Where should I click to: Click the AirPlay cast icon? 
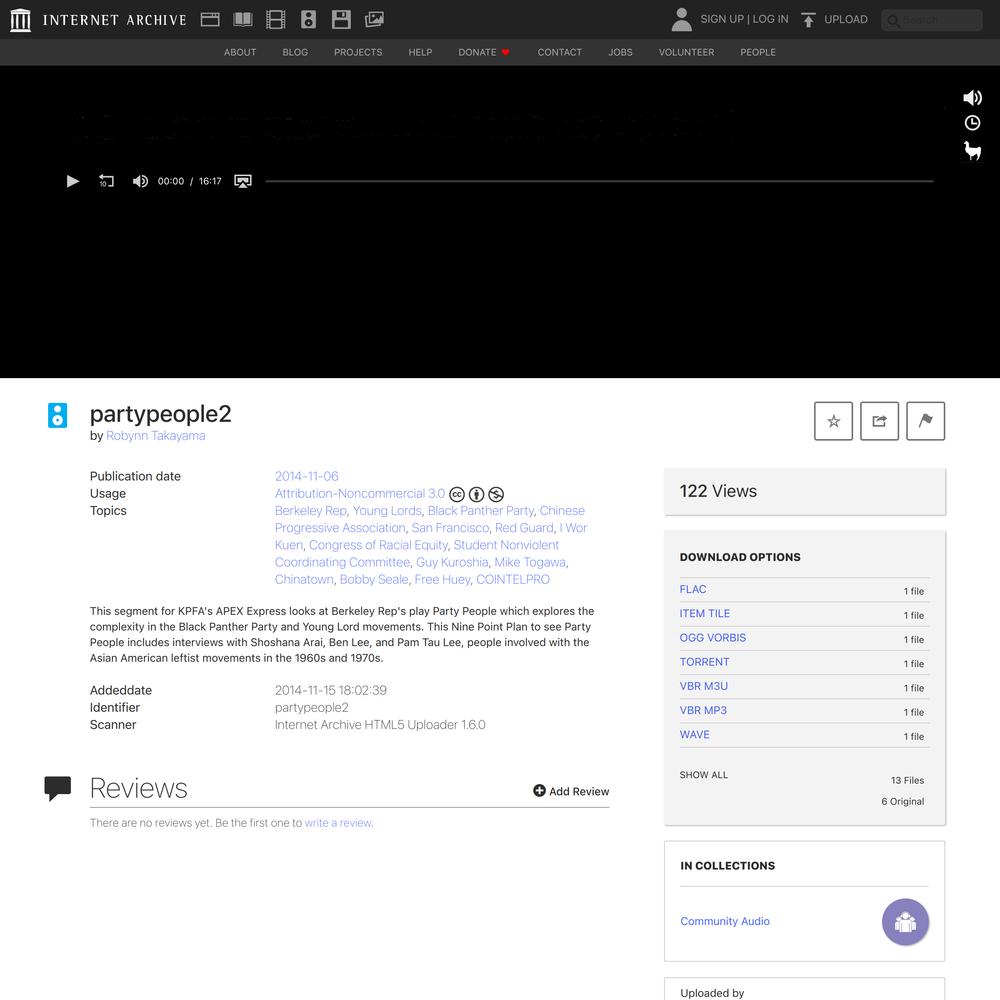243,181
